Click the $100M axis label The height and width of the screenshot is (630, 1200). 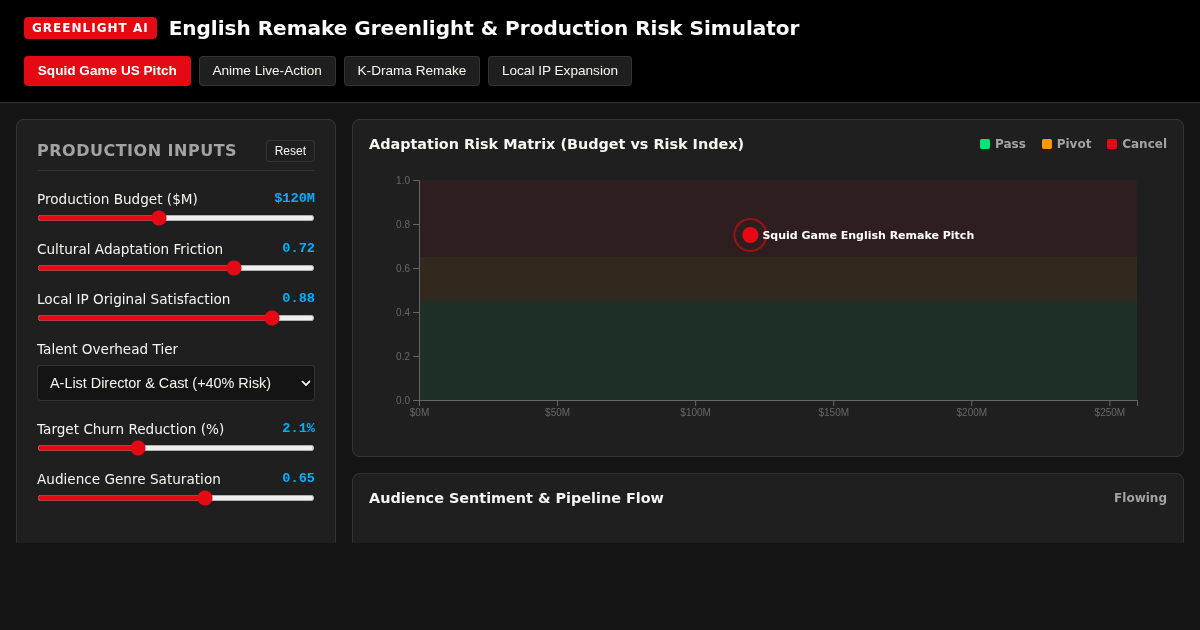[695, 413]
